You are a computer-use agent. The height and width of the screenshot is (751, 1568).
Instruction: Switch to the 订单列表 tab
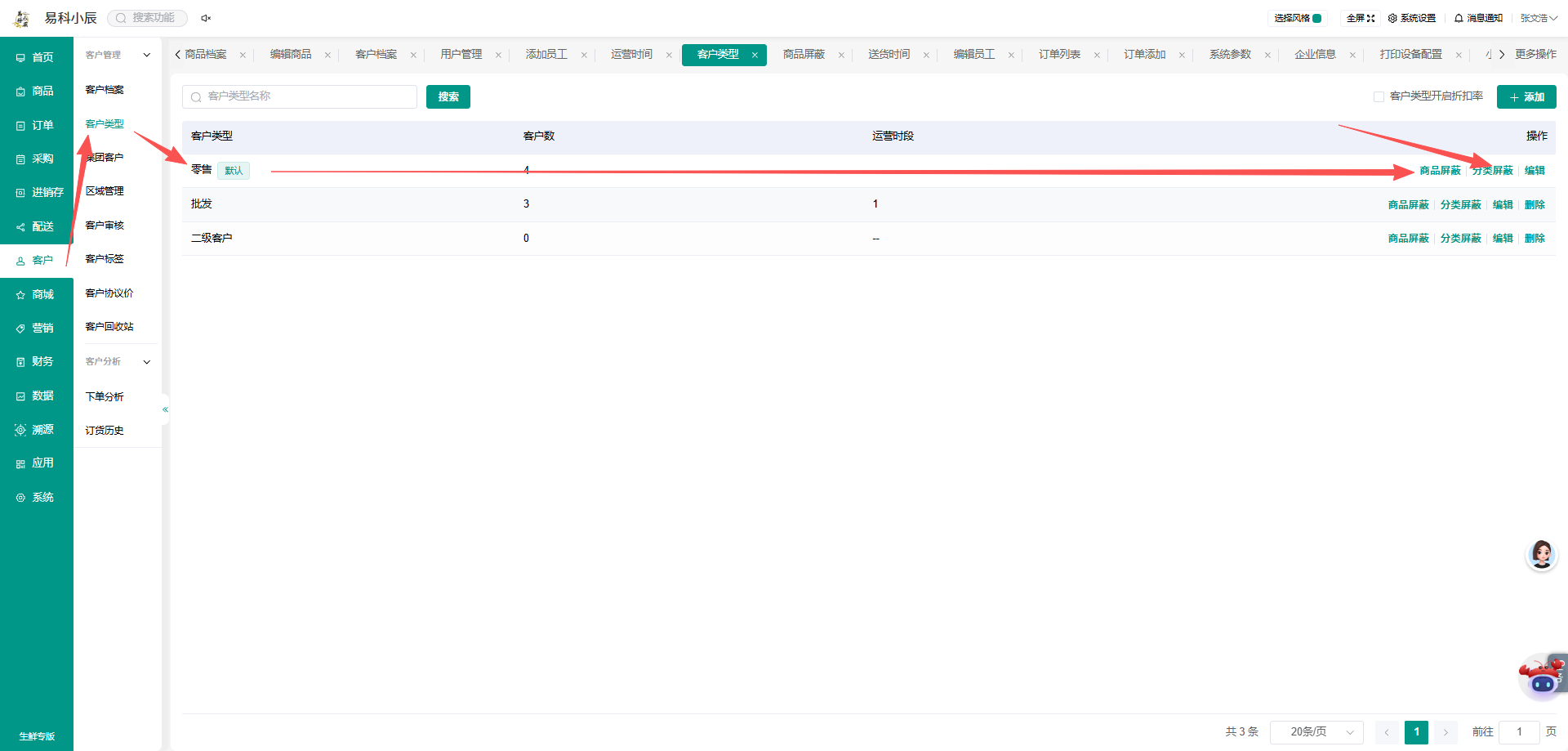[x=1059, y=55]
